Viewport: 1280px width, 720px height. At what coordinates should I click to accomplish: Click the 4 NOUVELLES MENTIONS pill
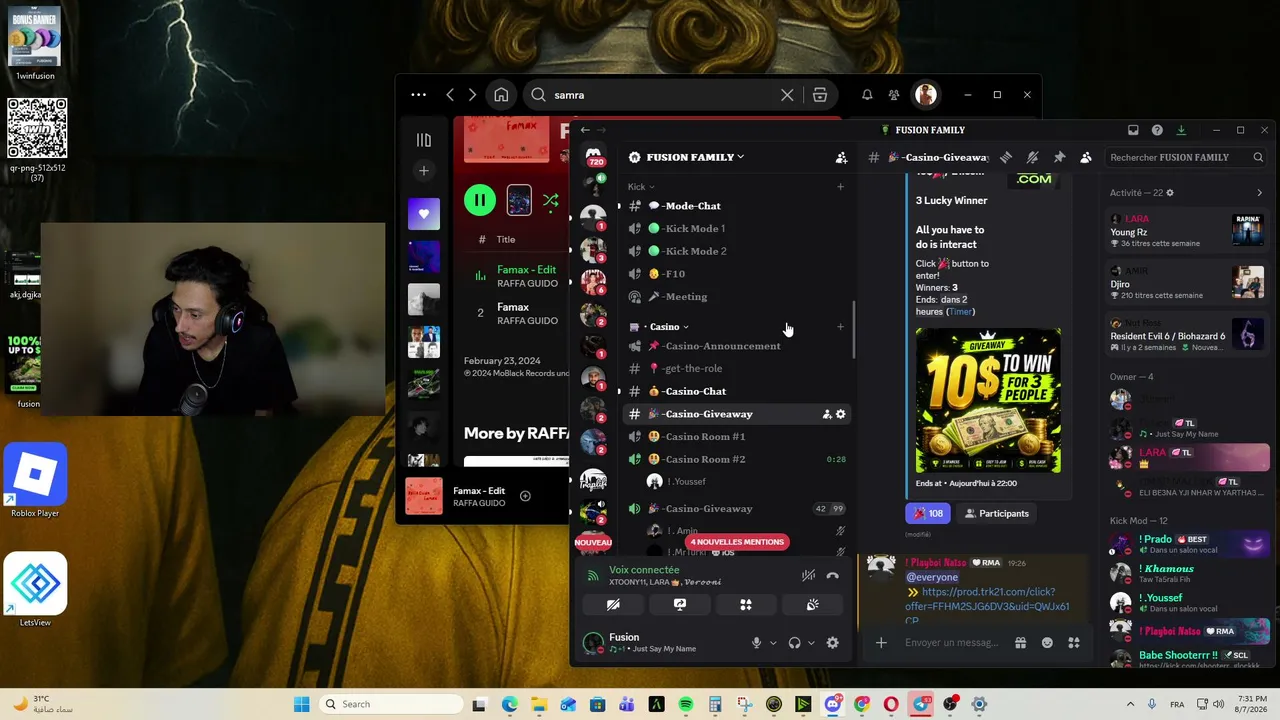coord(737,542)
